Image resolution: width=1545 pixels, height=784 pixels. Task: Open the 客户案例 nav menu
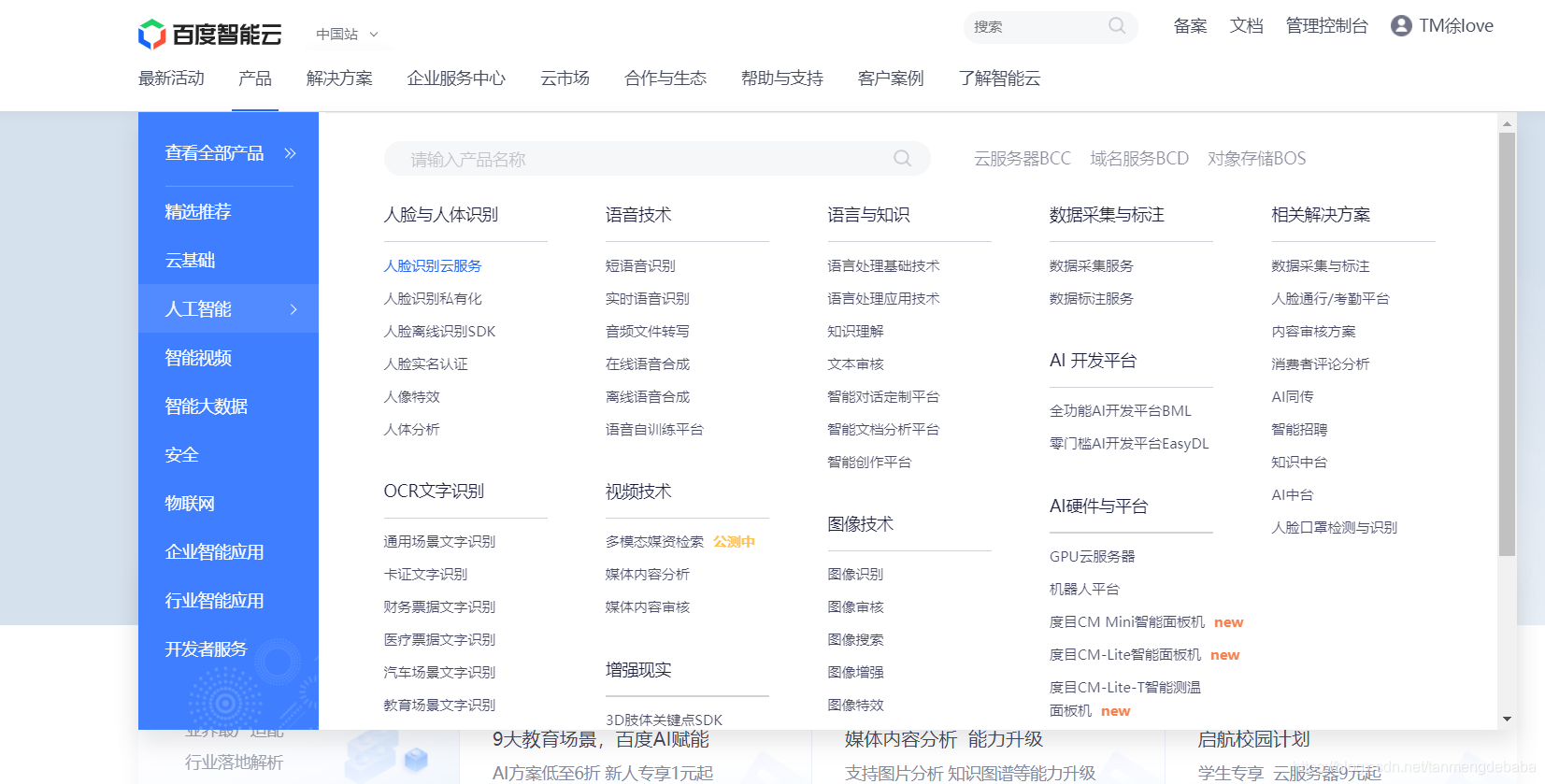click(891, 78)
